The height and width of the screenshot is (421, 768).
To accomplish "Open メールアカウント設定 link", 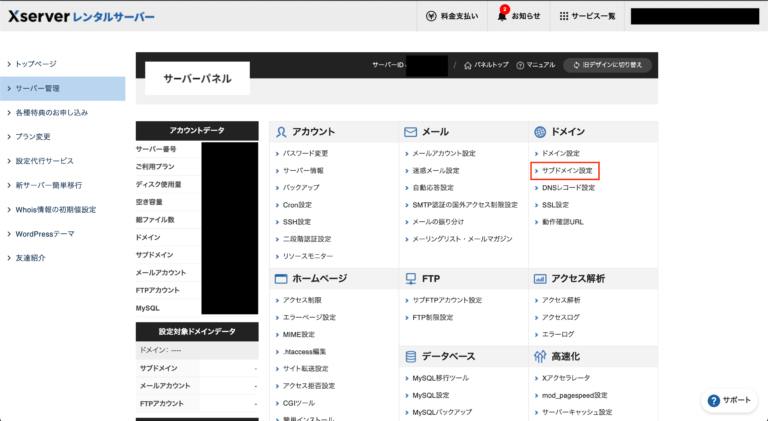I will pos(443,154).
